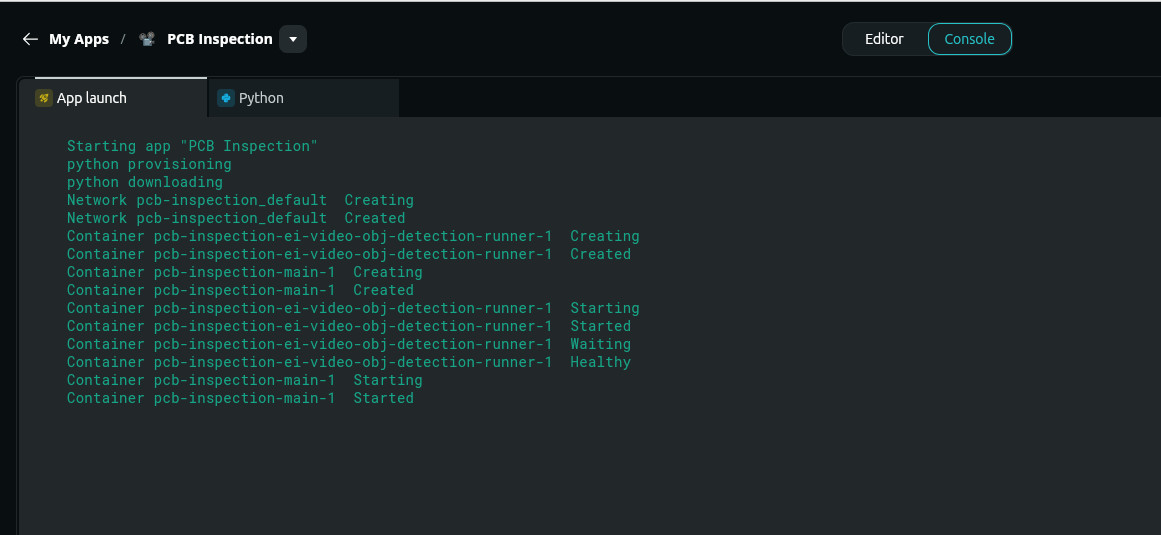This screenshot has width=1161, height=535.
Task: Click the 'python provisioning' log line
Action: pyautogui.click(x=149, y=164)
